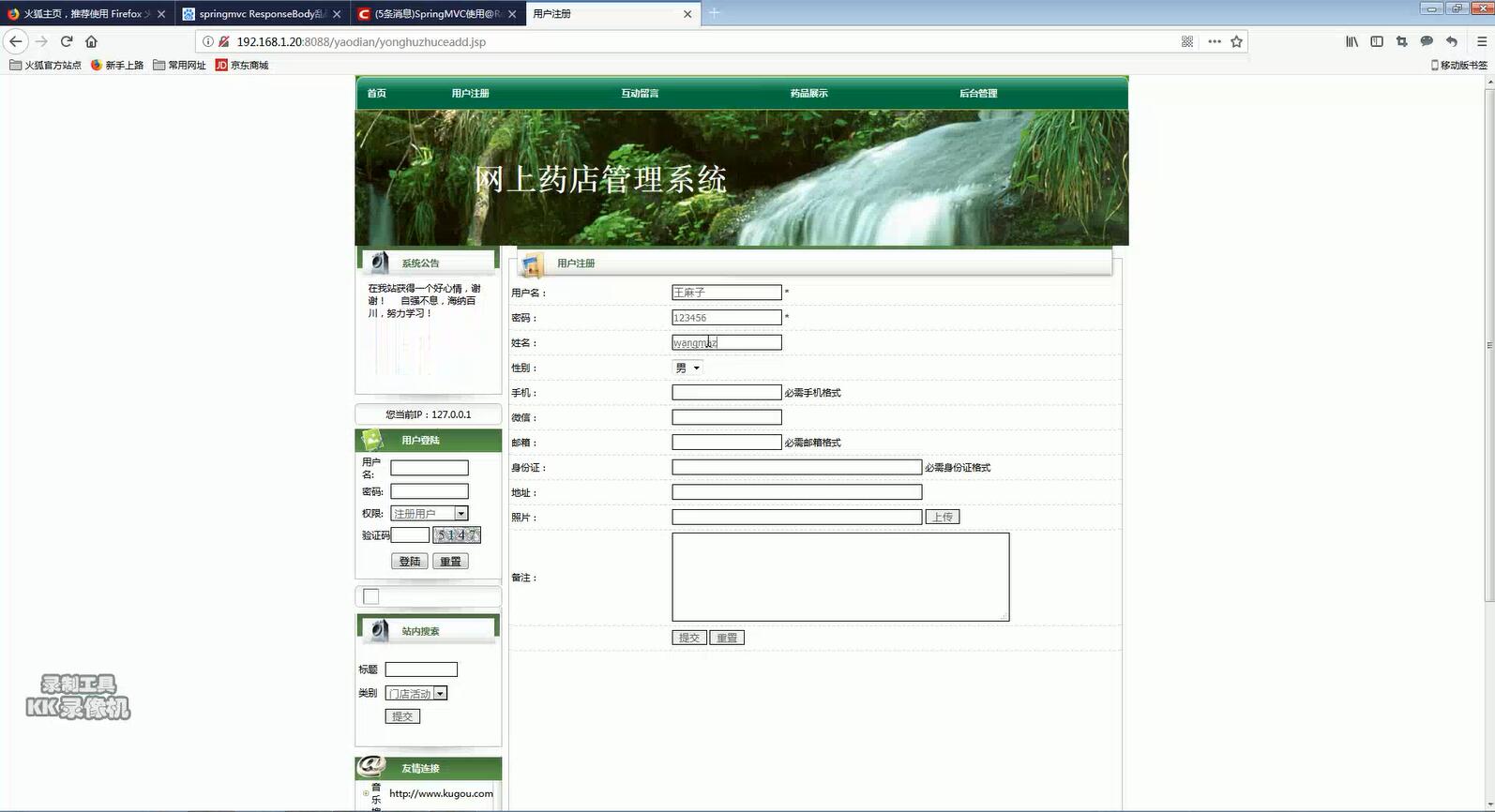Reload the current page
Screen dimensions: 1495x812
click(67, 41)
